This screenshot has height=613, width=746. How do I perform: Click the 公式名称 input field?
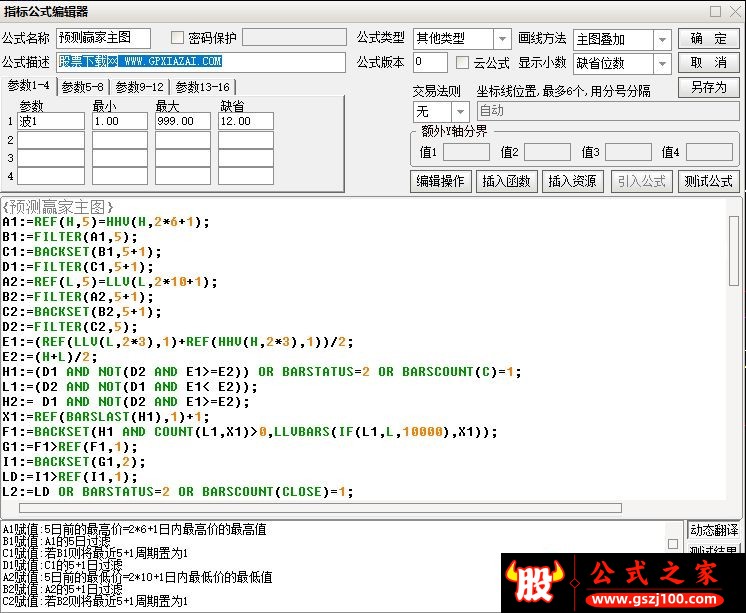[x=103, y=39]
